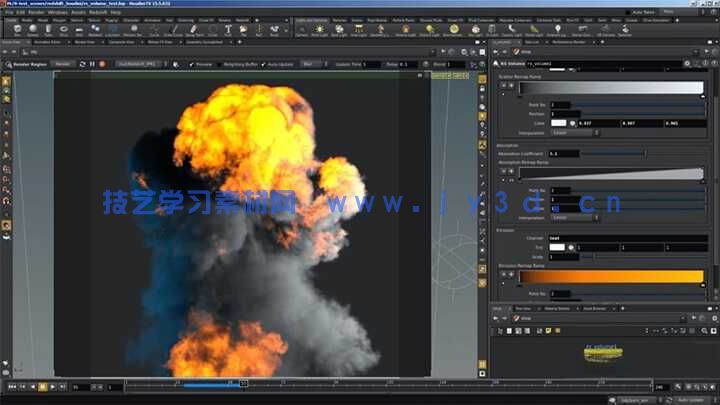720x405 pixels.
Task: Select the Tube shelf tool
Action: coord(48,30)
